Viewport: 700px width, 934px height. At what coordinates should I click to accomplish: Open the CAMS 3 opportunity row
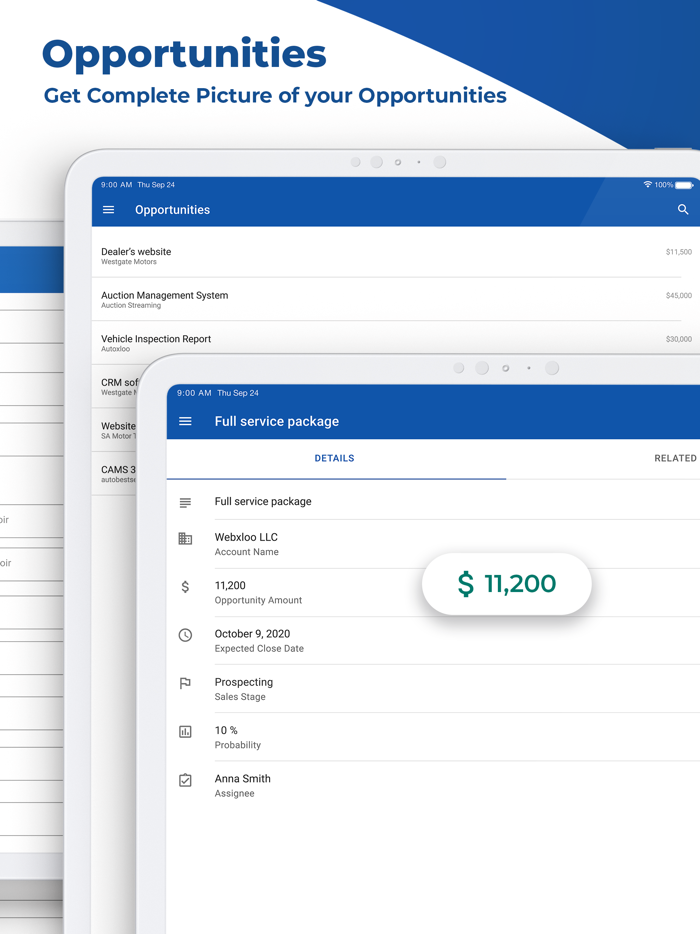(x=116, y=473)
